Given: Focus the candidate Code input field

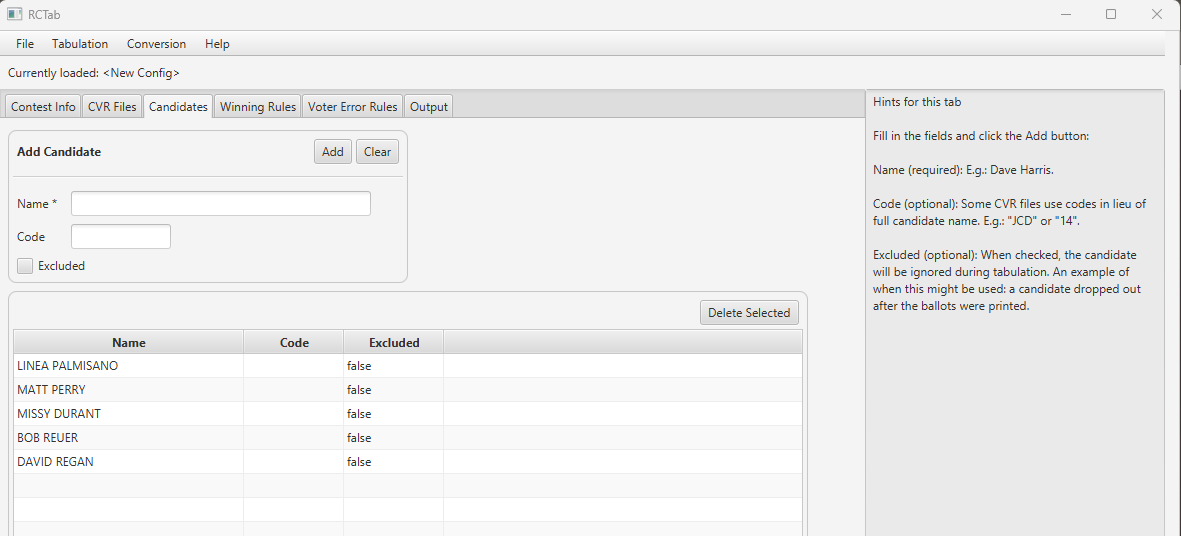Looking at the screenshot, I should (121, 236).
